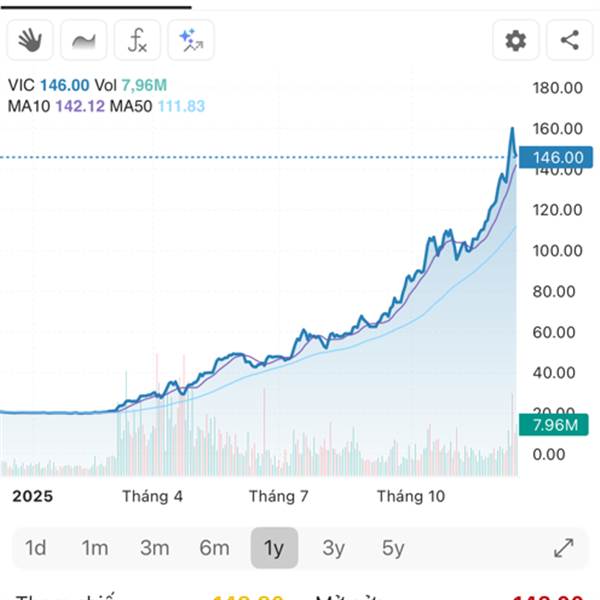Share the VIC chart

pos(569,41)
